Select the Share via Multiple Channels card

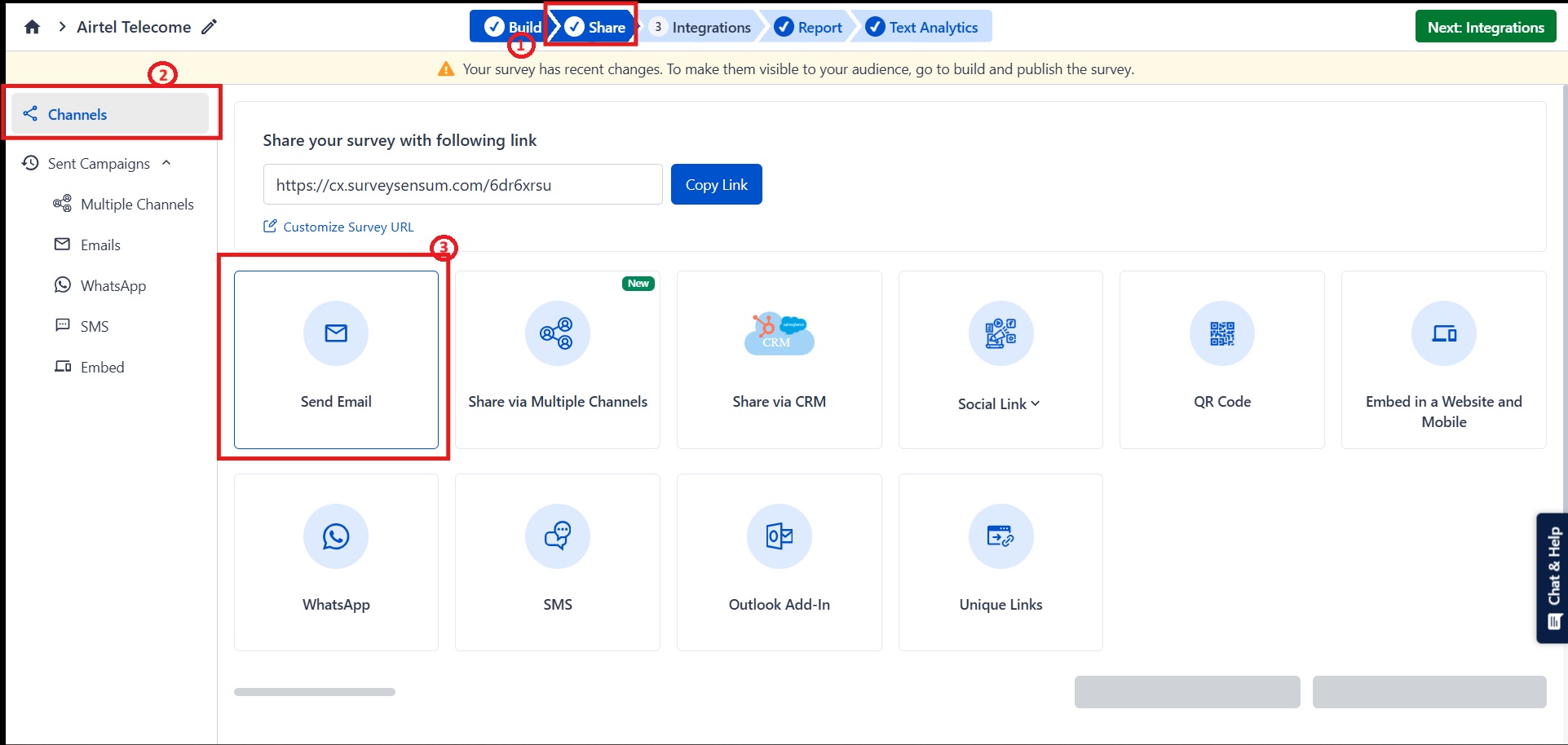point(558,359)
